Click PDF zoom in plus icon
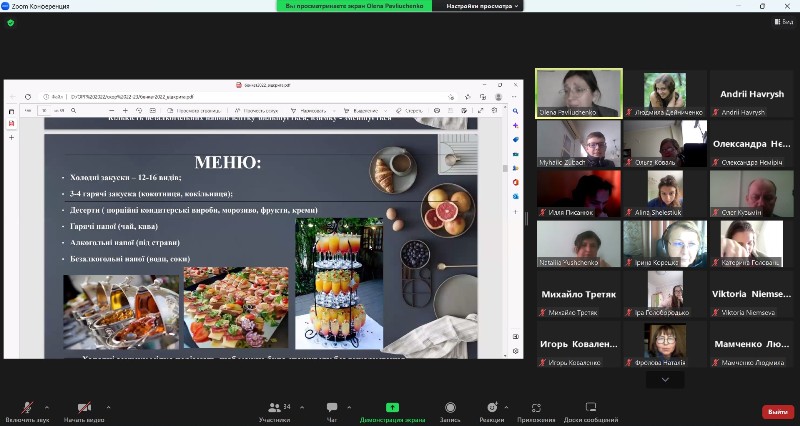Image resolution: width=800 pixels, height=426 pixels. coord(125,110)
